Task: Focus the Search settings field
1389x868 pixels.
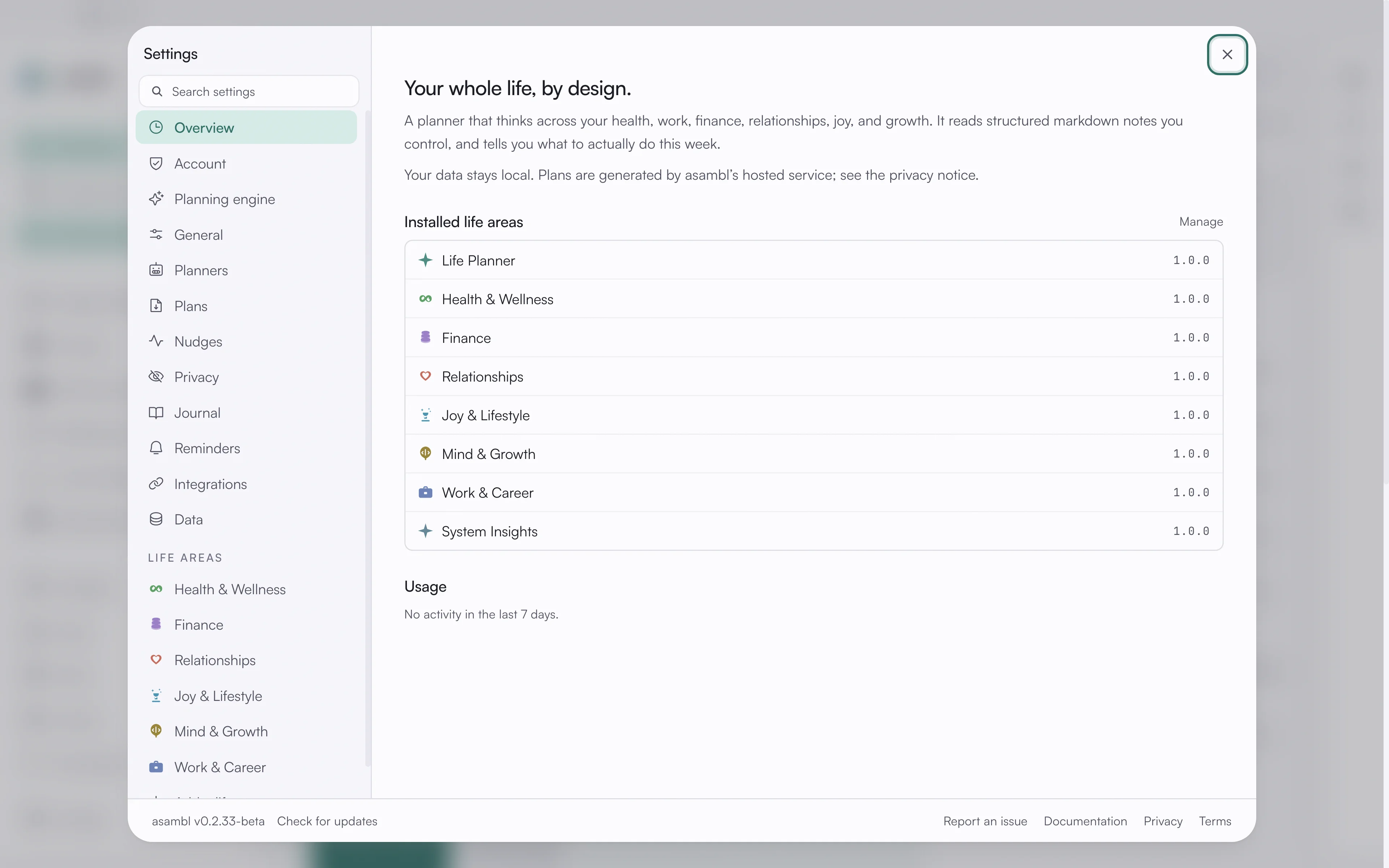Action: [249, 91]
